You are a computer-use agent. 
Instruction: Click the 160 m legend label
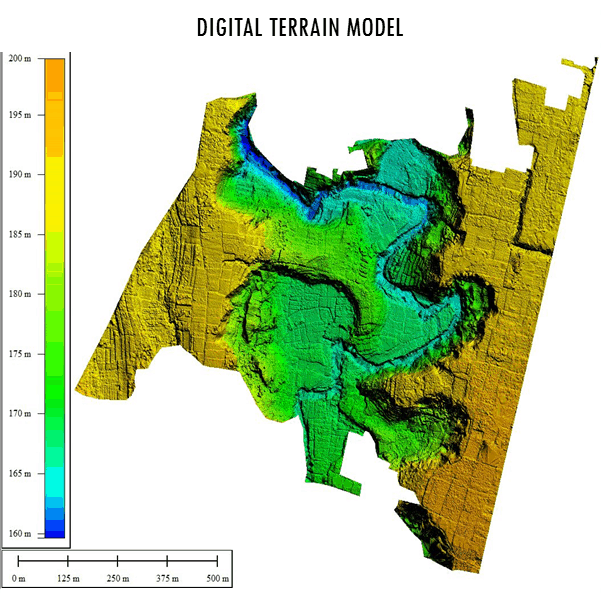tap(20, 534)
